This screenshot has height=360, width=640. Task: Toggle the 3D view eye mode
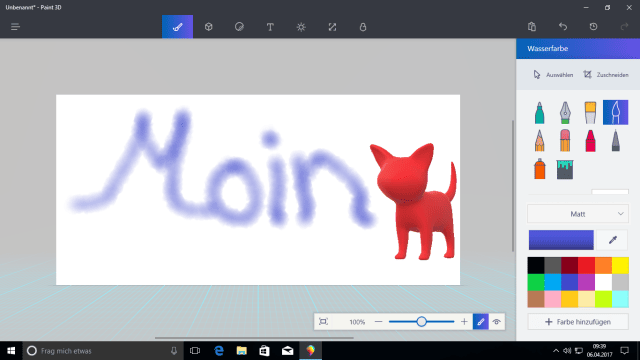496,322
